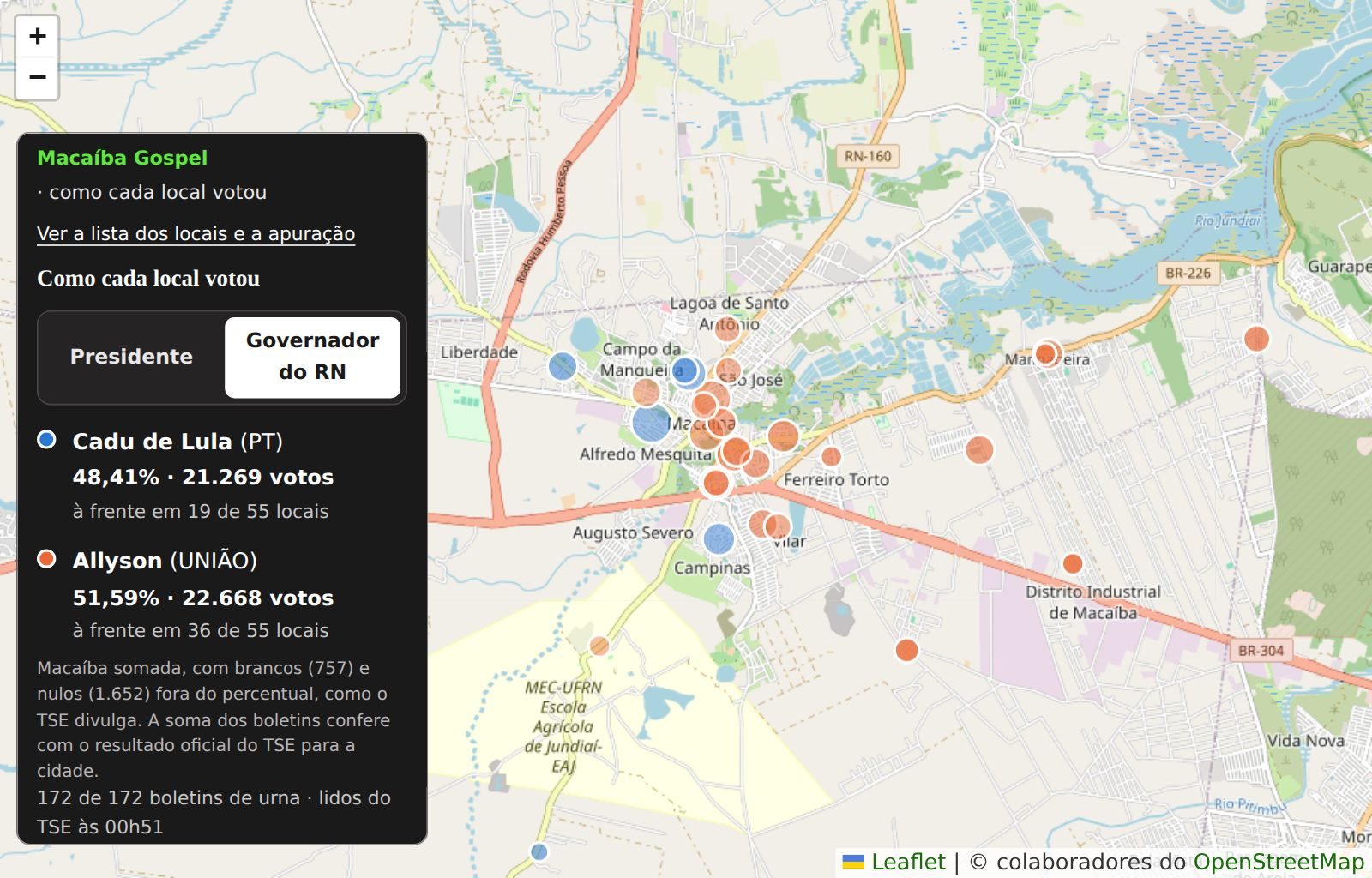Click orange legend dot for Allyson
Screen dimensions: 1372x878
coord(46,559)
